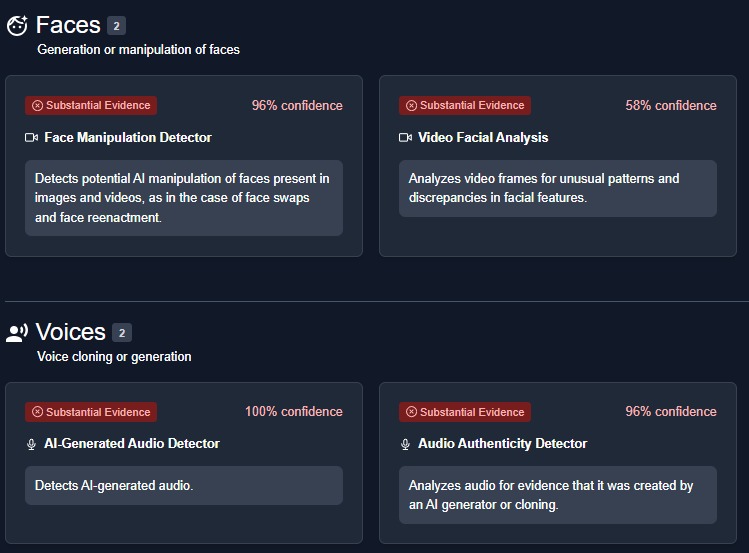Click the 58% confidence value

(x=671, y=106)
